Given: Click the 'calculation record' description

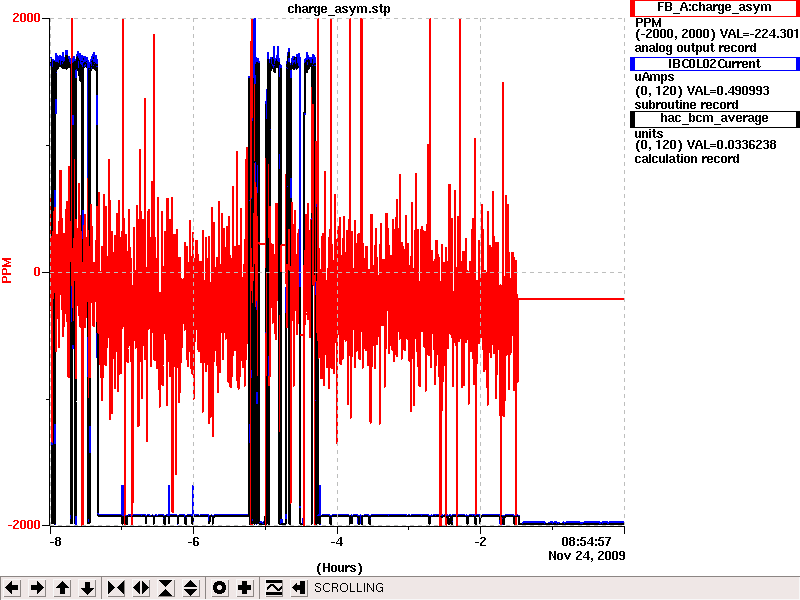Looking at the screenshot, I should 687,159.
